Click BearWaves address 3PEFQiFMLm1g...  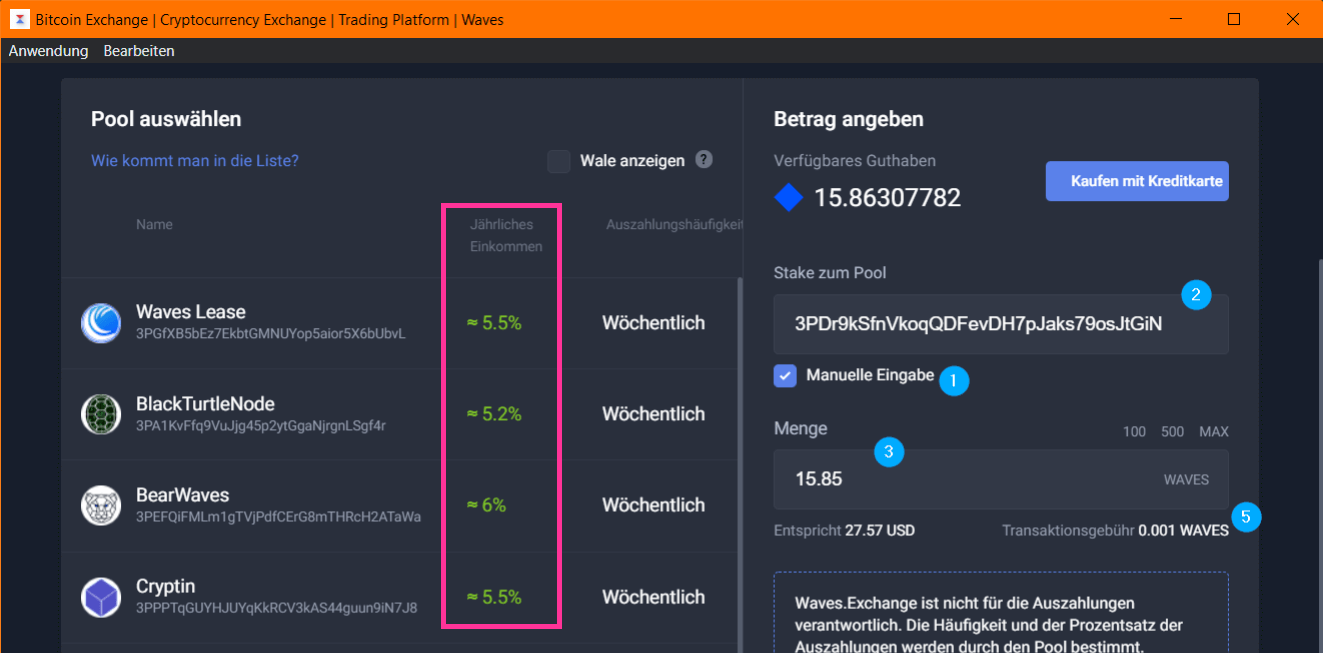pyautogui.click(x=279, y=517)
